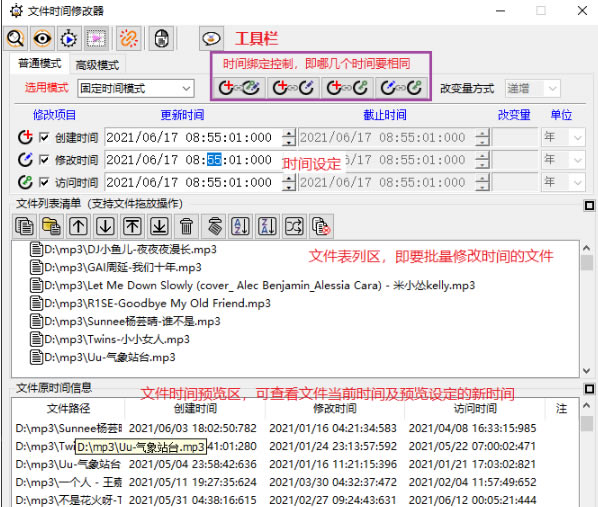Viewport: 598px width, 507px height.
Task: Bind modification time with access time
Action: (401, 88)
